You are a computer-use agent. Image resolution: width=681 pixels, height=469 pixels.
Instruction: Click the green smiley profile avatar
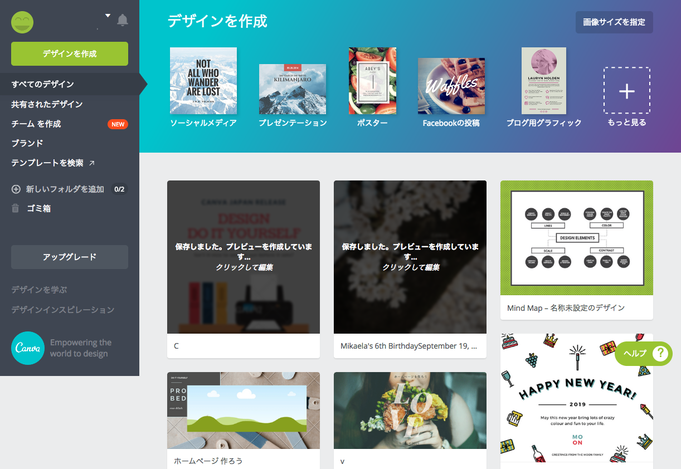[x=22, y=22]
